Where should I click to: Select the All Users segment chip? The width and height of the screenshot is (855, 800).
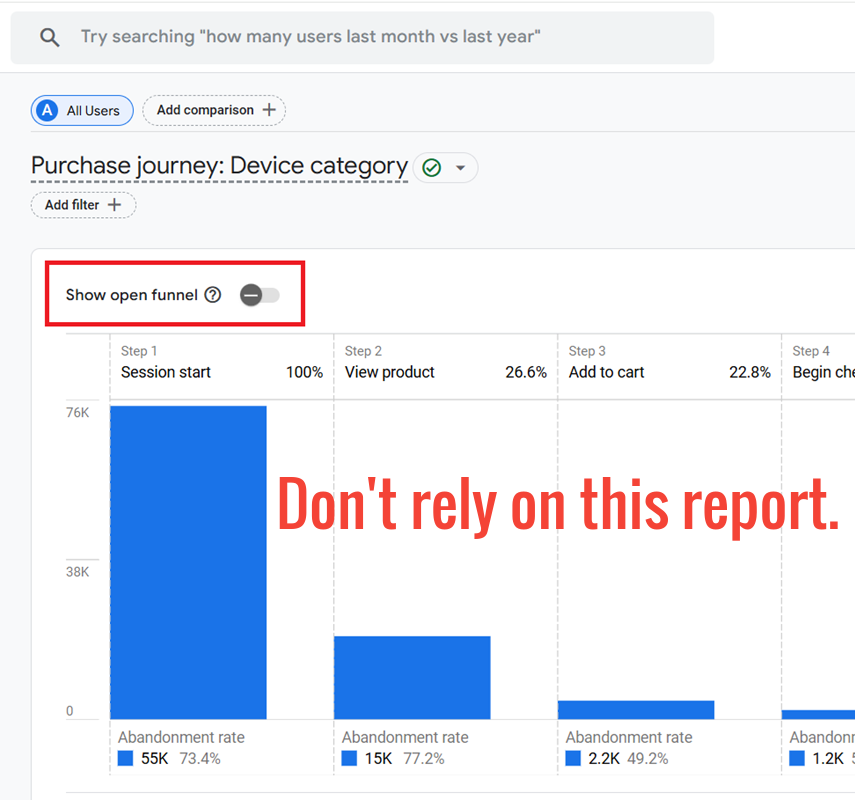tap(82, 110)
